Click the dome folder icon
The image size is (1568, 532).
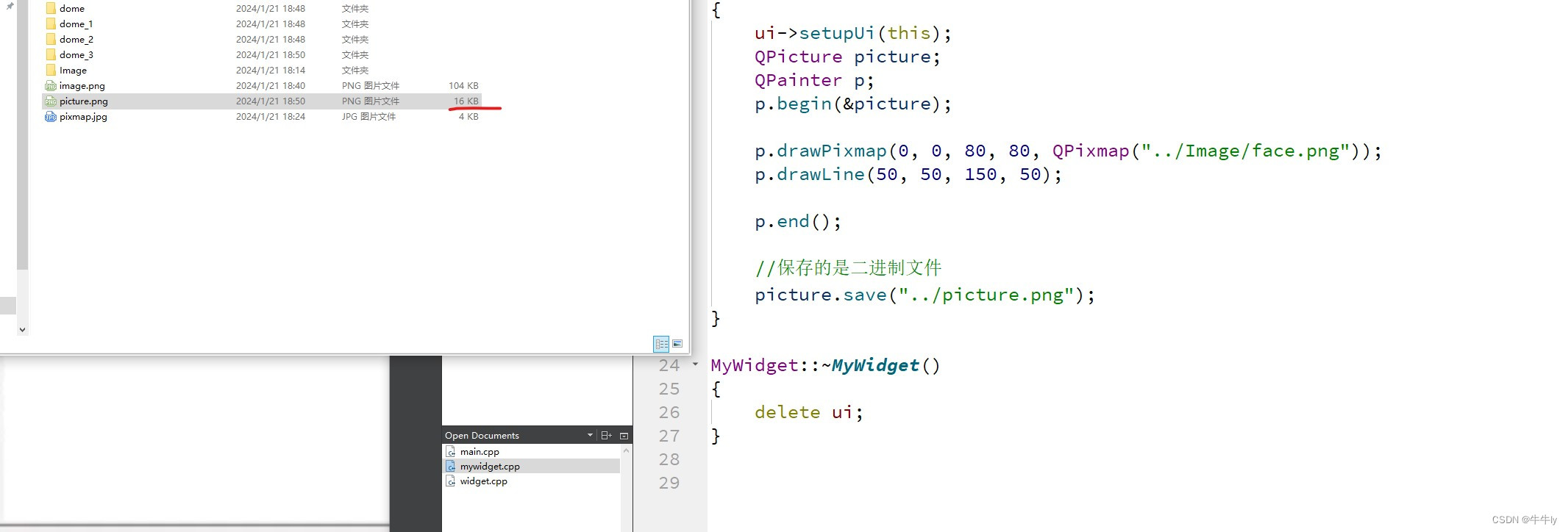pyautogui.click(x=51, y=8)
